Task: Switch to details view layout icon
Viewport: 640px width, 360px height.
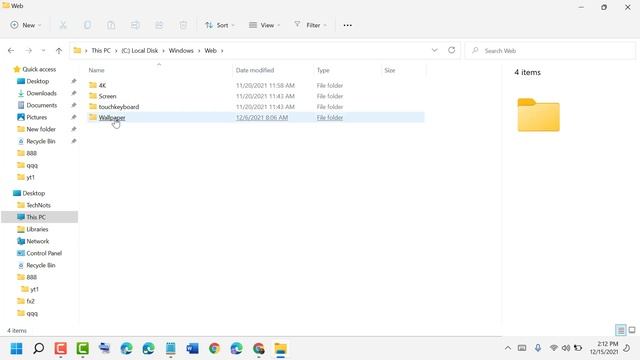Action: coord(620,330)
